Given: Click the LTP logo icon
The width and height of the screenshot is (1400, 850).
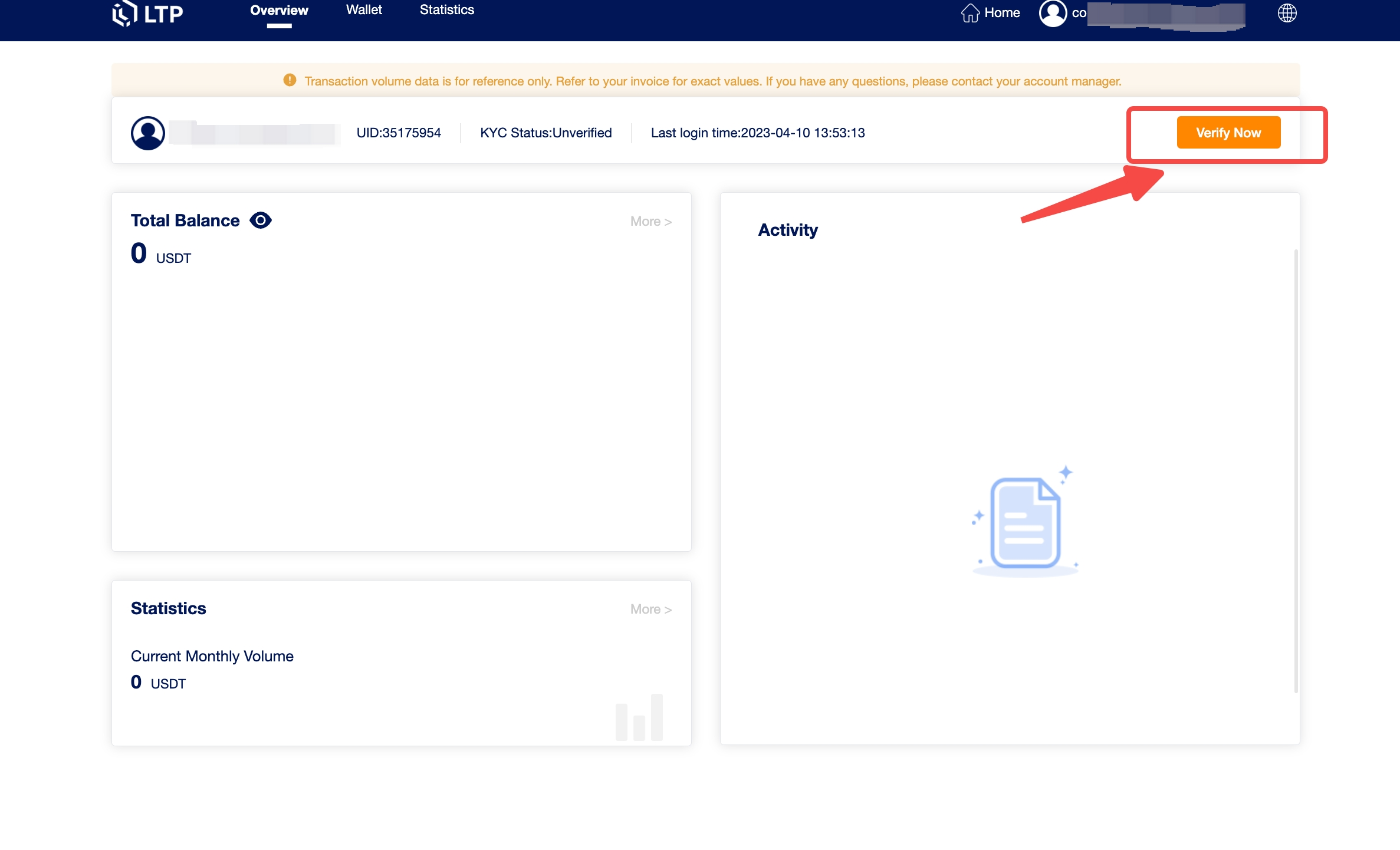Looking at the screenshot, I should [x=124, y=13].
